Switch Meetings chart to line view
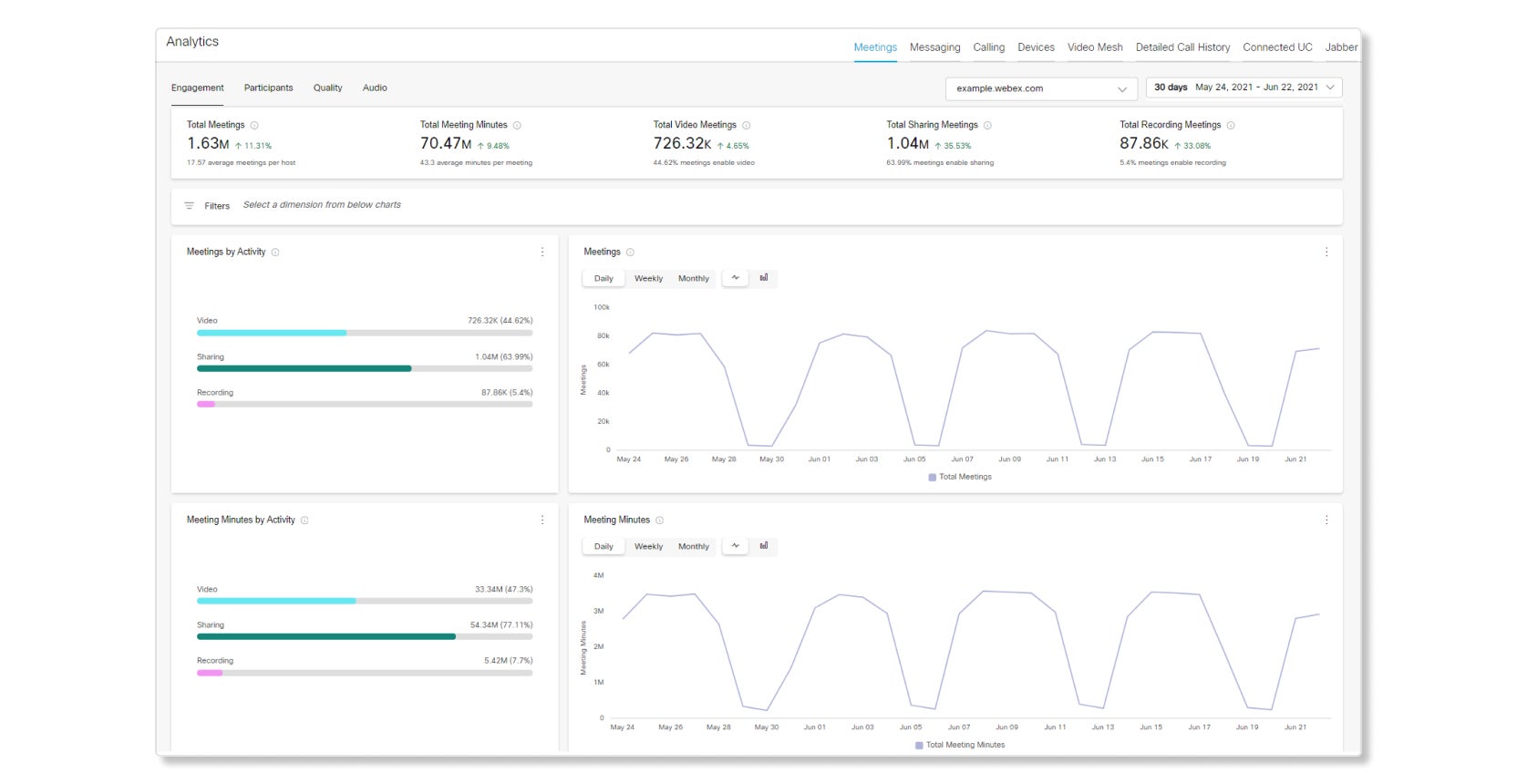The height and width of the screenshot is (784, 1517). pyautogui.click(x=736, y=278)
